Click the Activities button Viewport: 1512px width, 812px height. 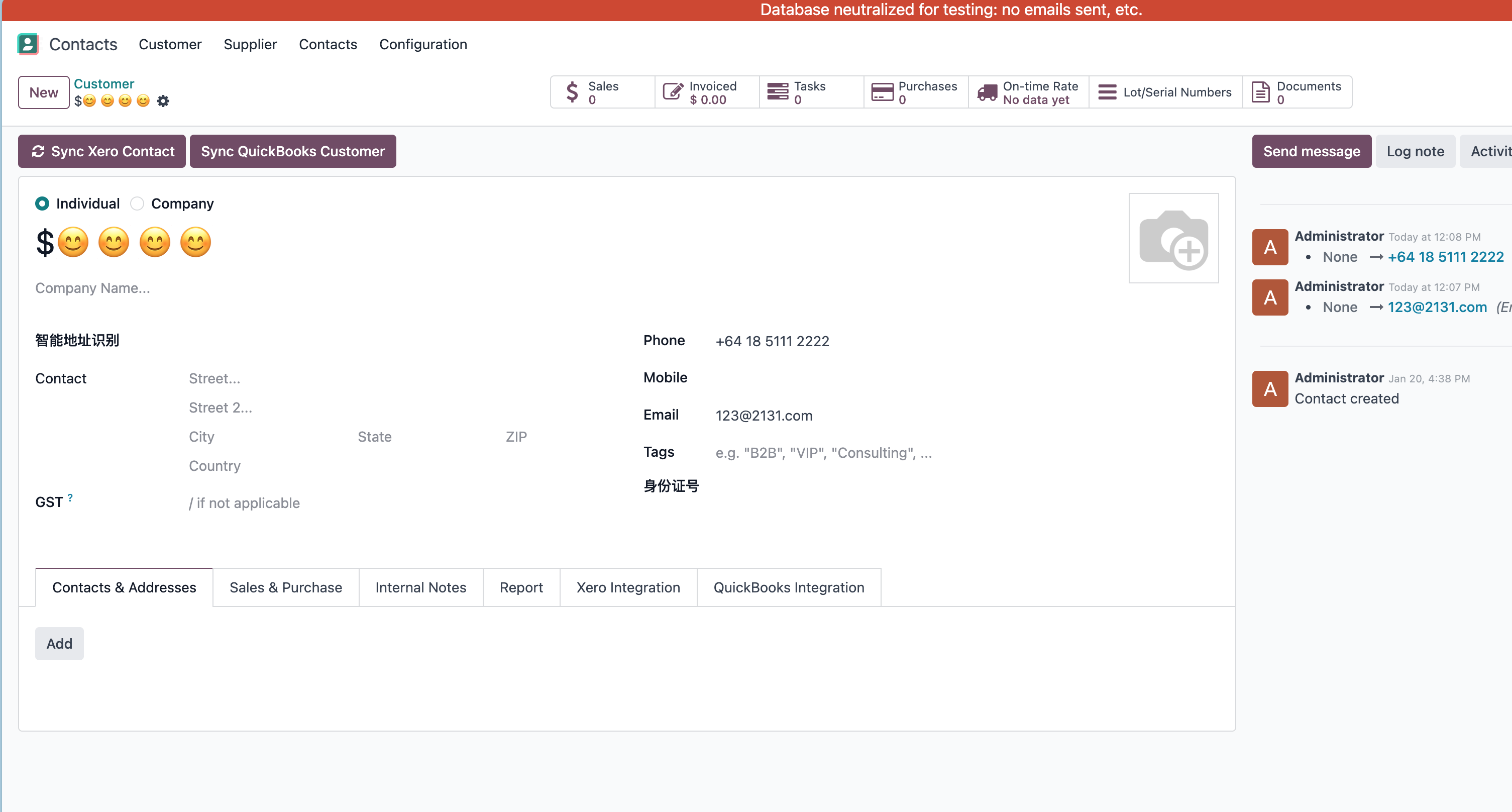[1487, 151]
